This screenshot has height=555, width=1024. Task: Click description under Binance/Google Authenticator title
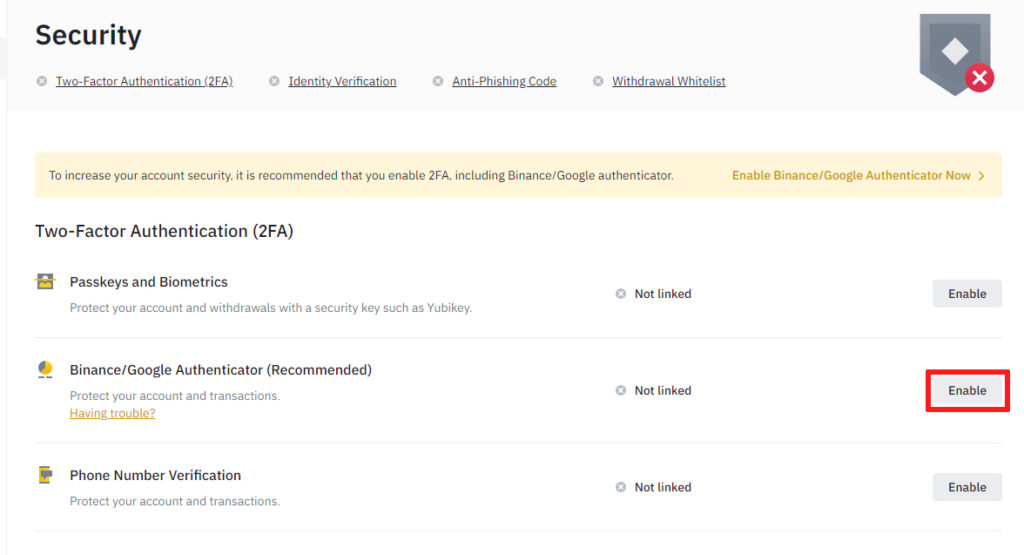tap(175, 396)
